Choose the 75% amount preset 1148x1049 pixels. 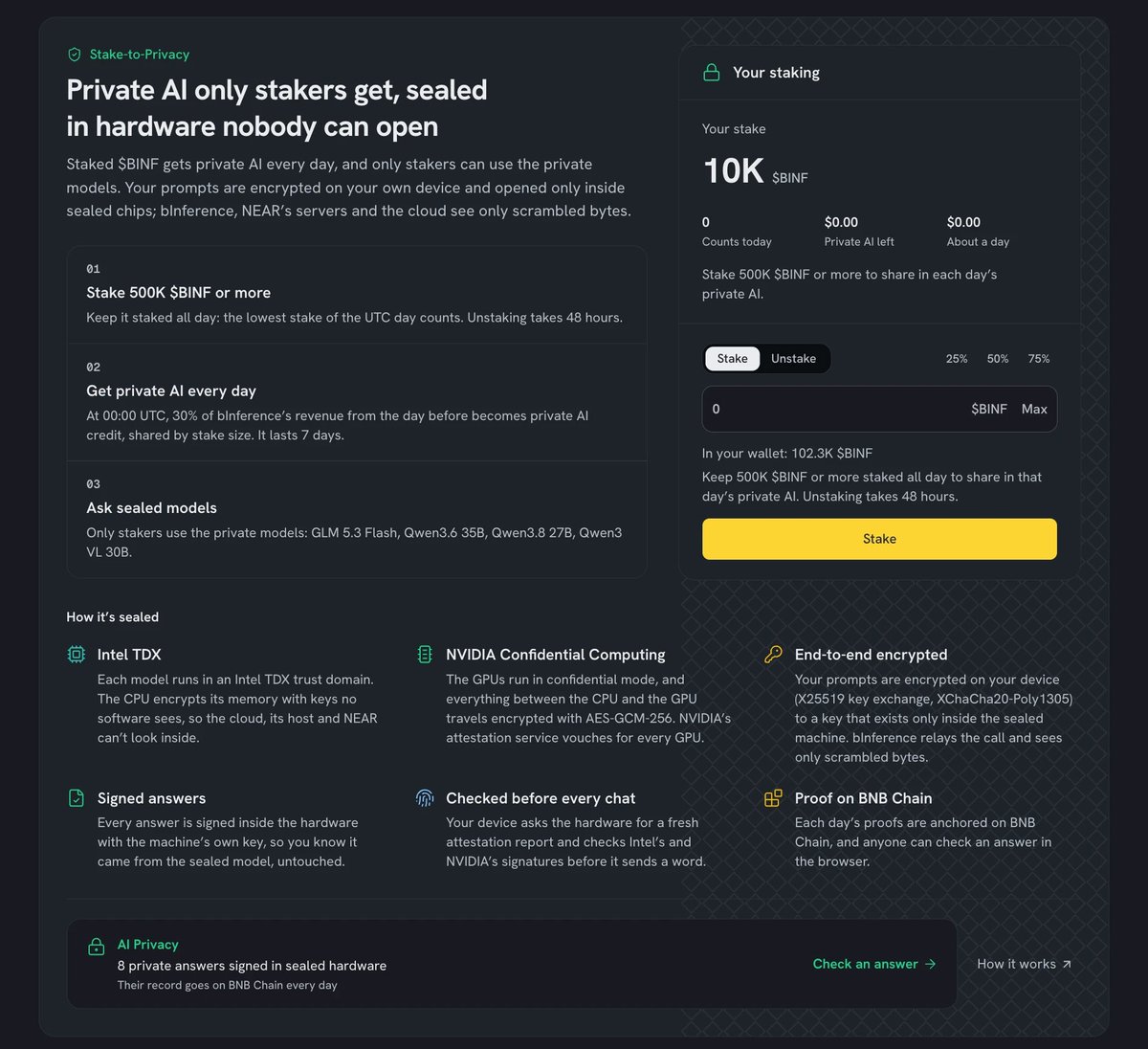click(x=1039, y=359)
